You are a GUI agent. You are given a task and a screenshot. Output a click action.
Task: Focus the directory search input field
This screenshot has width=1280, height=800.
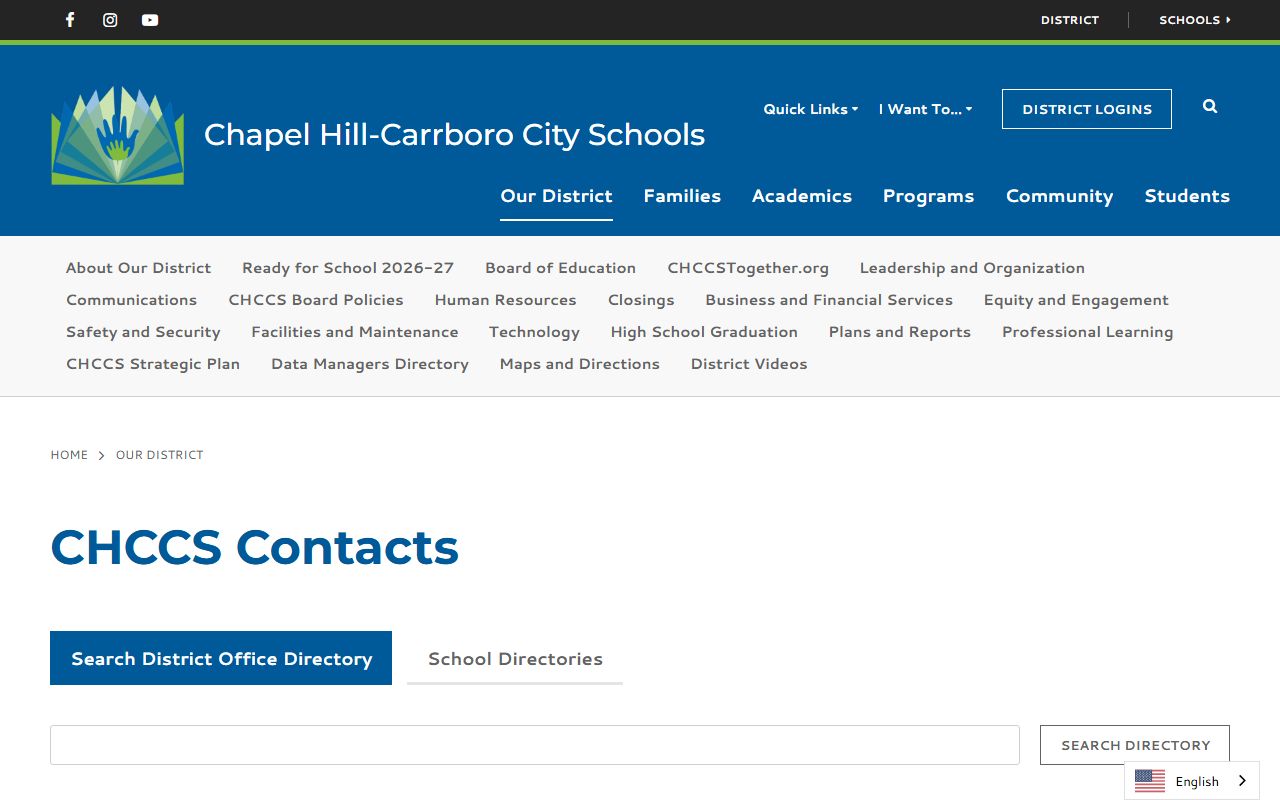click(x=535, y=745)
